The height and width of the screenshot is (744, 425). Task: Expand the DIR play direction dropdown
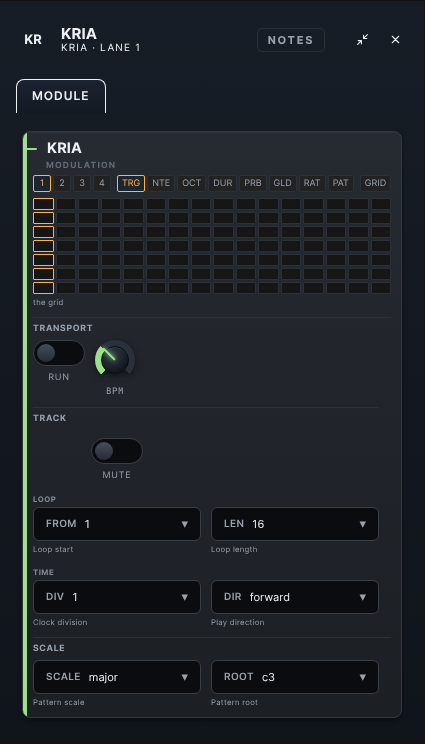pyautogui.click(x=295, y=597)
